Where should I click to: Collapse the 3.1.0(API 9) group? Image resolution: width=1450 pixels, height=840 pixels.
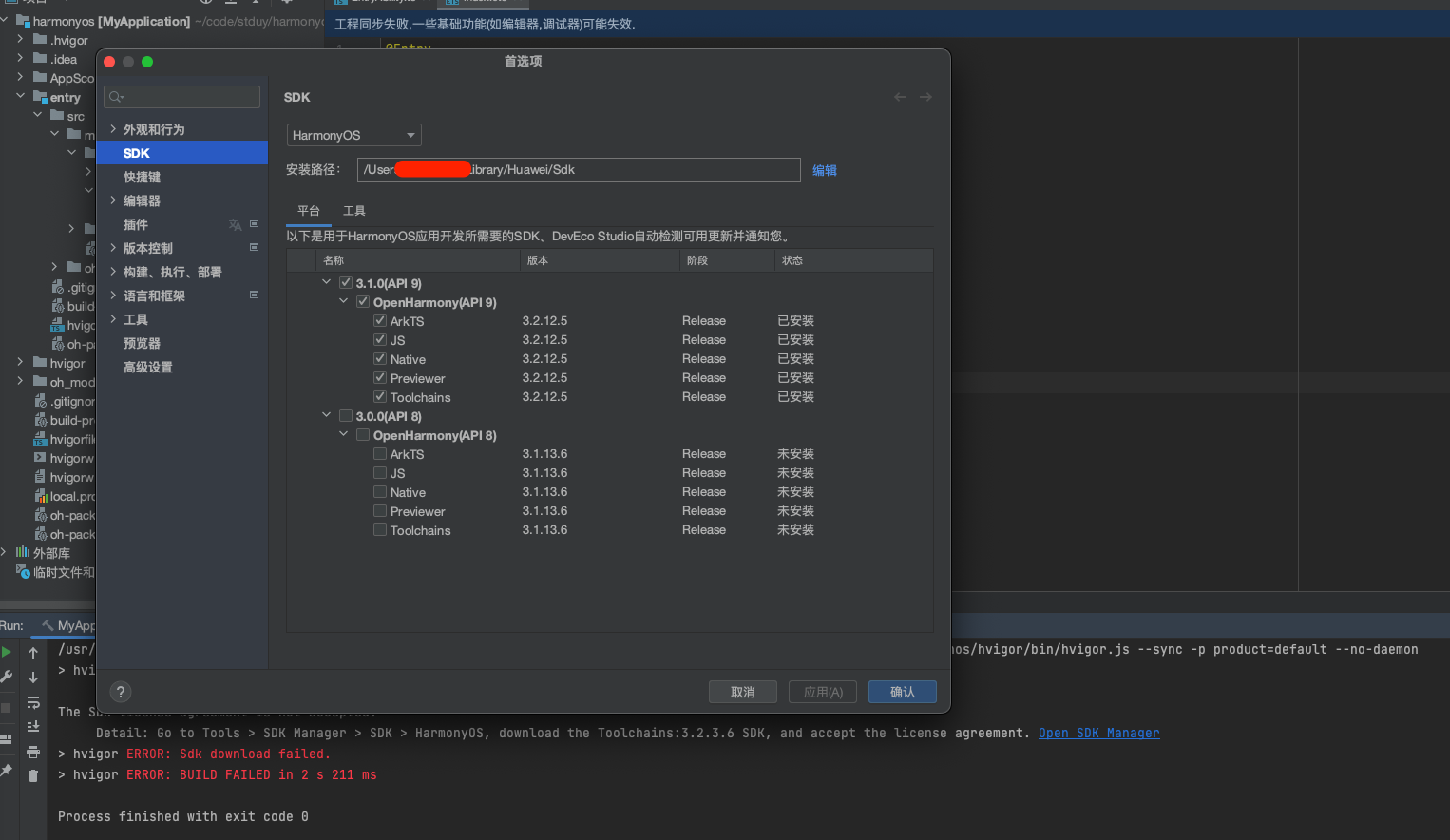[x=327, y=282]
